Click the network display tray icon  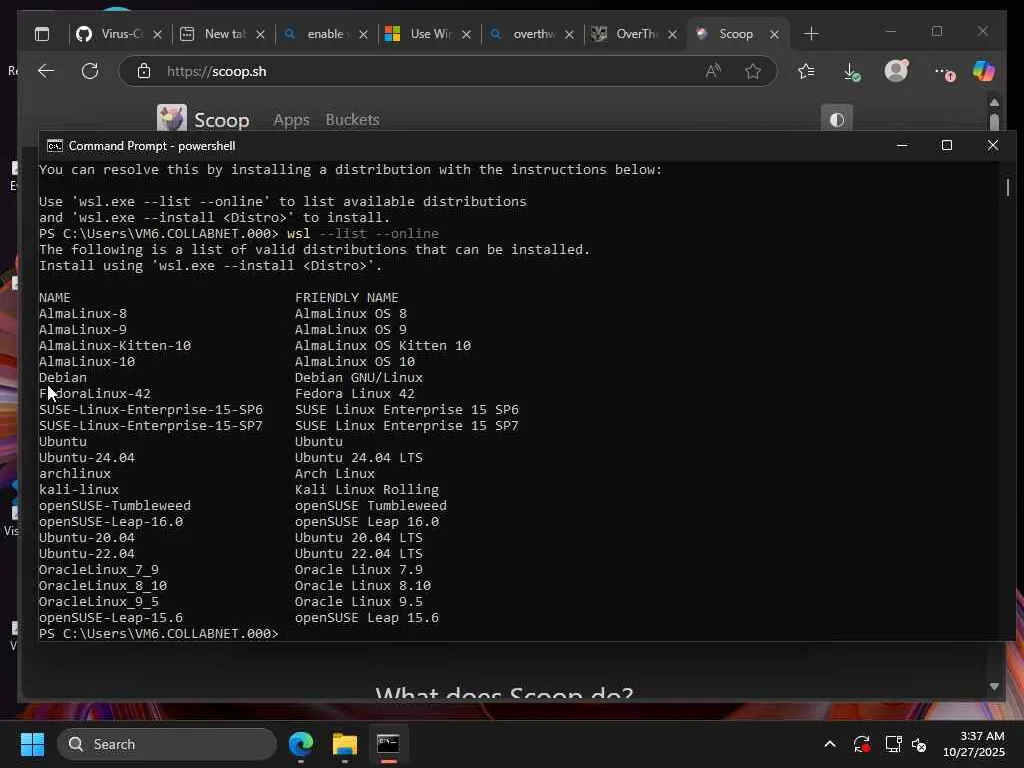893,744
